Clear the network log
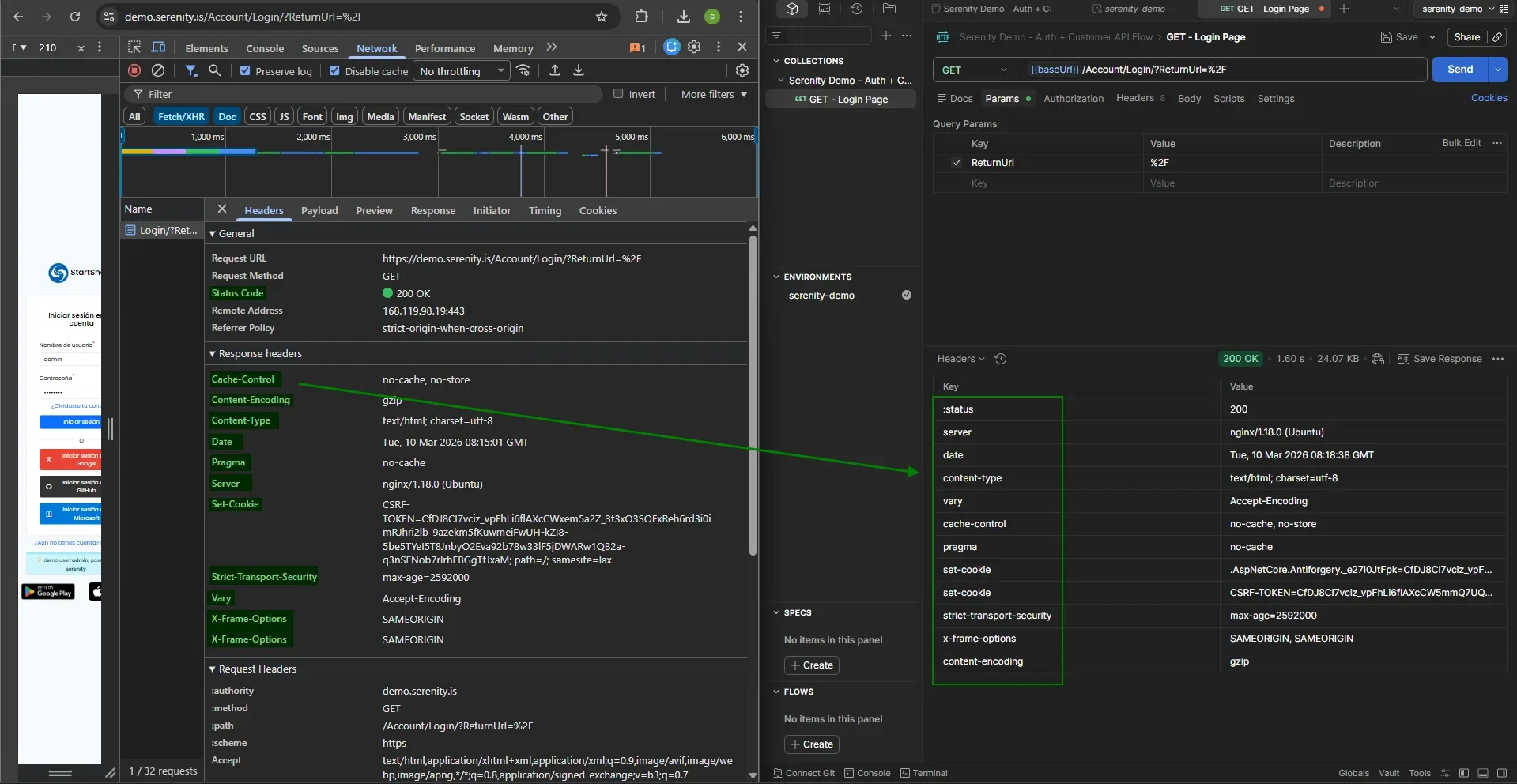This screenshot has width=1517, height=784. 157,70
